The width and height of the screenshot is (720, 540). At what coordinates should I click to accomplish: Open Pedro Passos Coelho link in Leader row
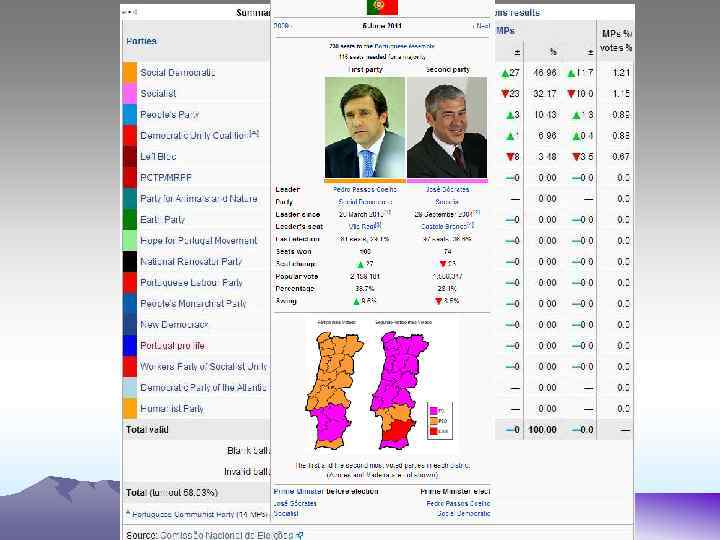click(365, 189)
